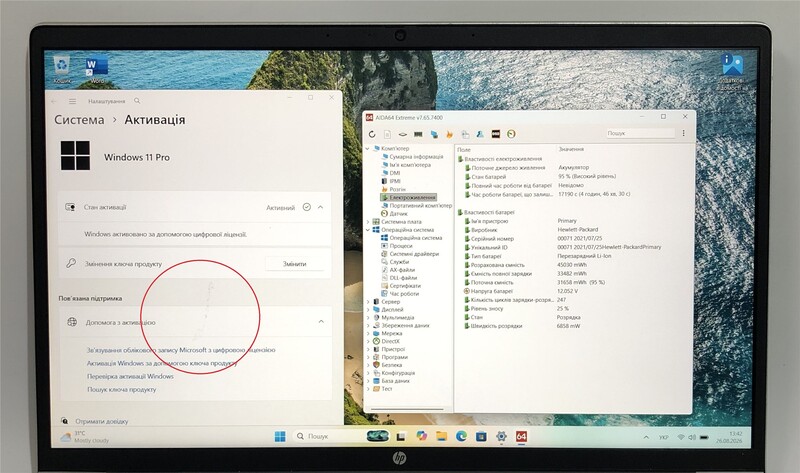Click the taskbar Пошук search box
This screenshot has width=800, height=473.
pos(327,436)
